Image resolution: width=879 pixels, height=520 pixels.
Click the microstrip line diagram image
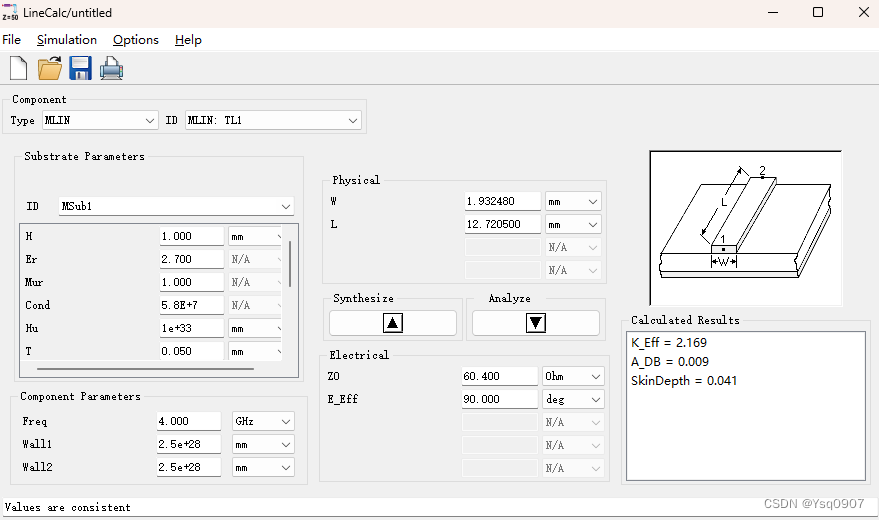tap(746, 228)
